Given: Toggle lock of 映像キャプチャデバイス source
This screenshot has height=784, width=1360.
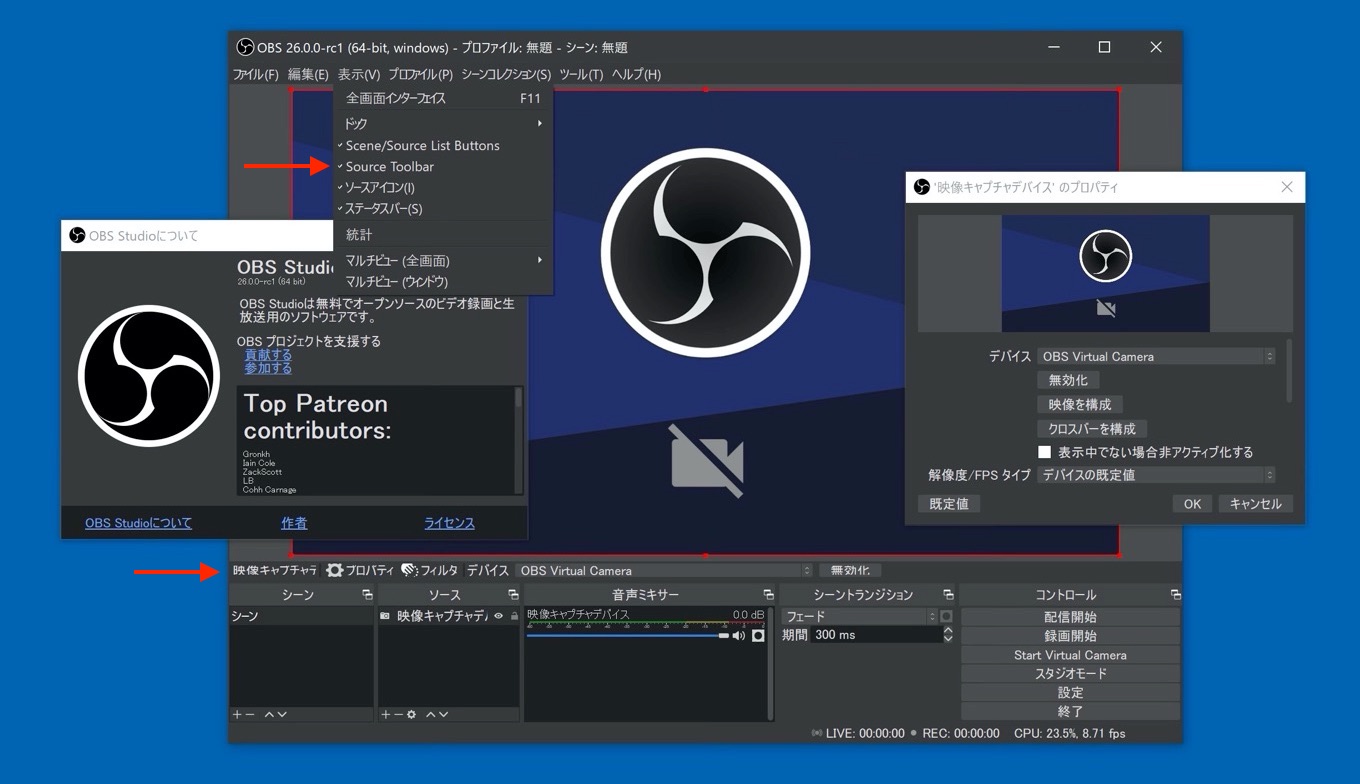Looking at the screenshot, I should [x=514, y=617].
